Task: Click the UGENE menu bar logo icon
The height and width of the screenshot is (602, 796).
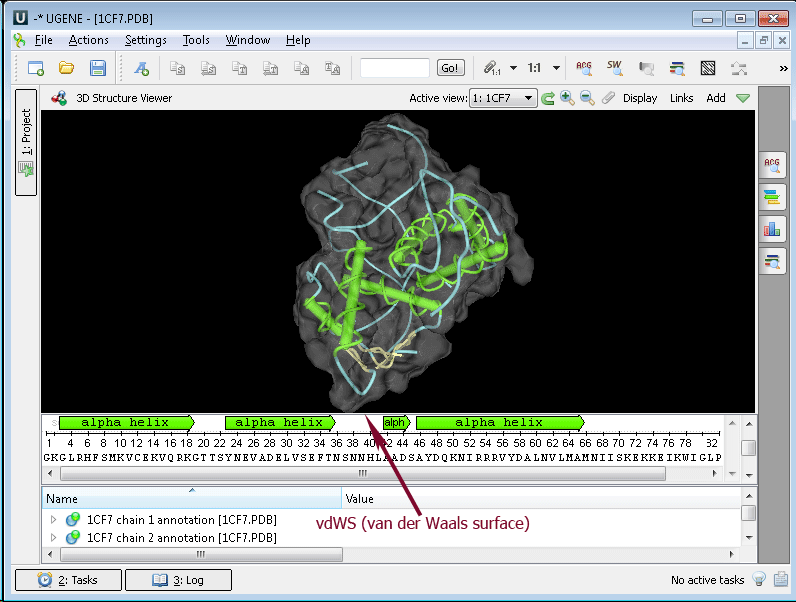Action: coord(19,40)
